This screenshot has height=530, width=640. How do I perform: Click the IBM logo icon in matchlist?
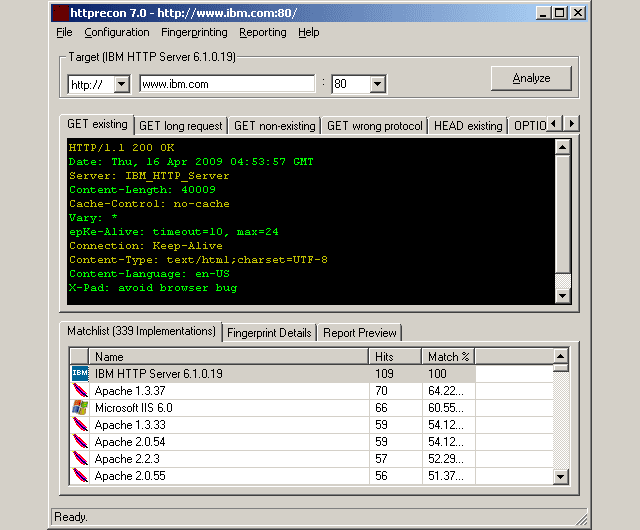(80, 373)
